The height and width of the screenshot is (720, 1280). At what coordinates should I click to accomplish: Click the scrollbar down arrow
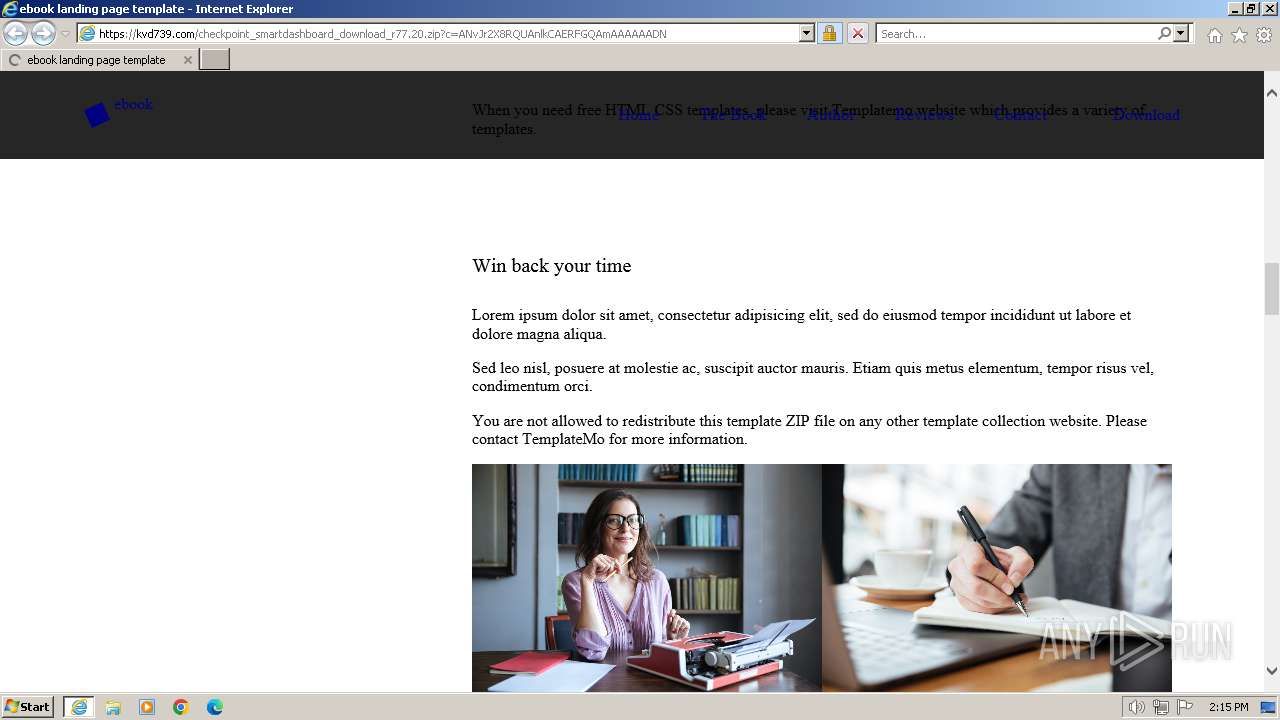click(x=1272, y=671)
